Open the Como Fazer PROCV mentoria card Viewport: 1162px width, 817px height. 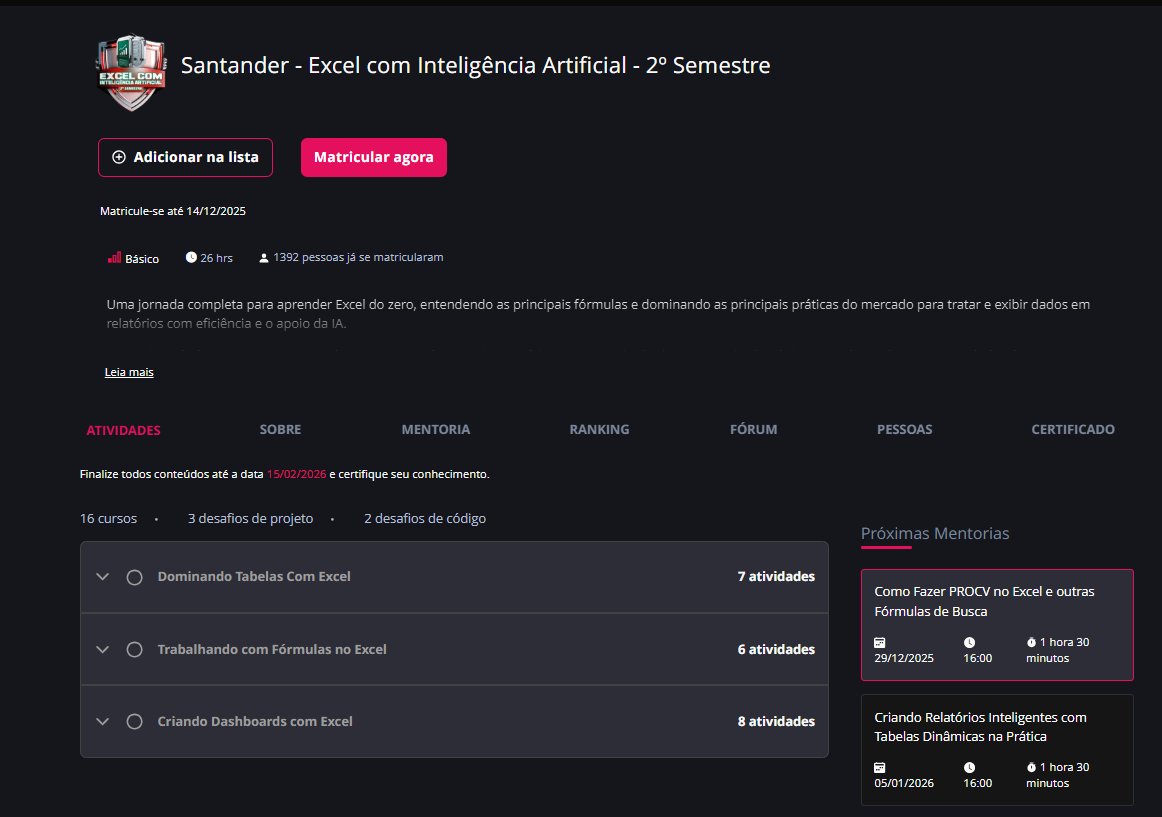(x=997, y=624)
